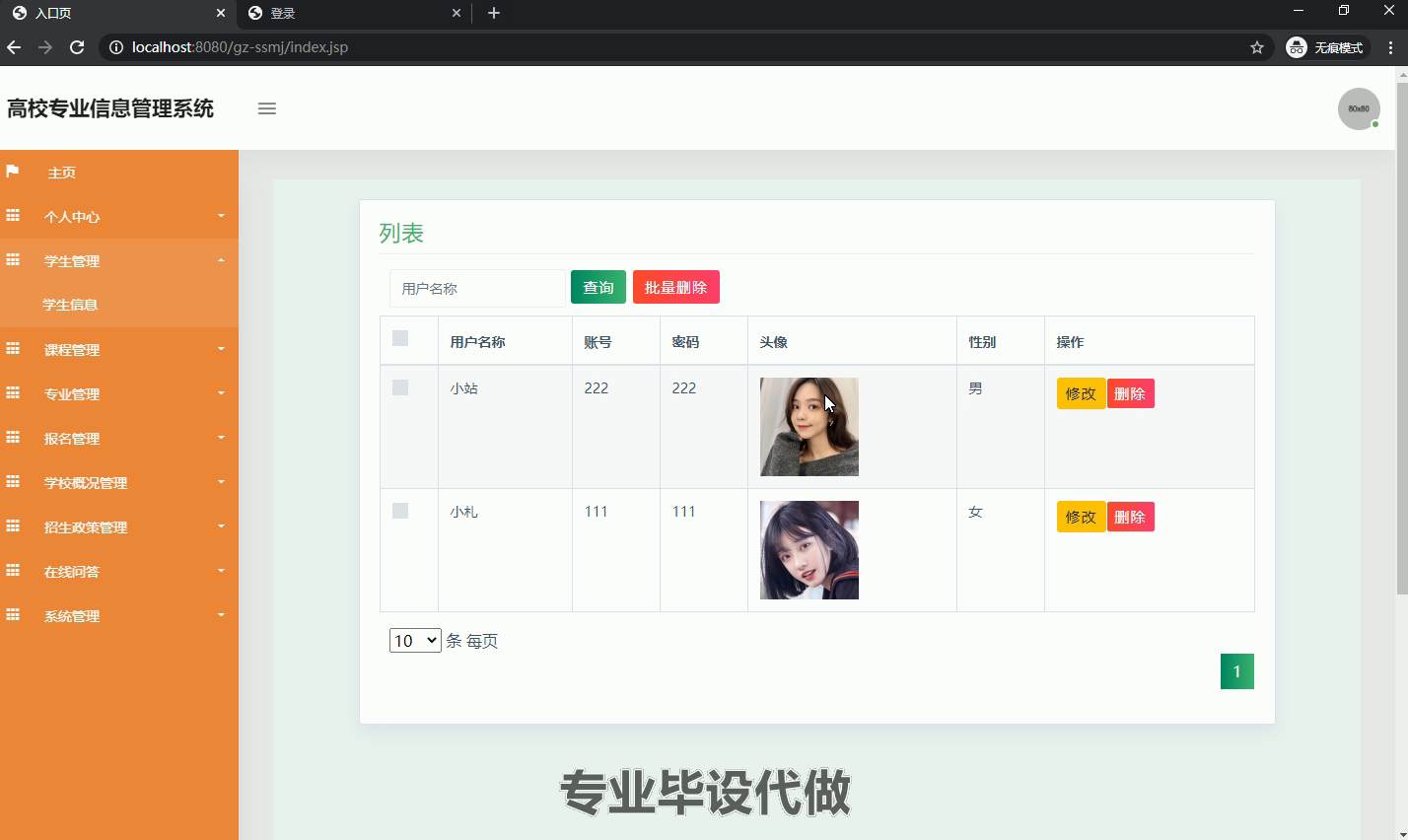Expand the 学校概况管理 menu arrow
This screenshot has width=1408, height=840.
point(221,481)
